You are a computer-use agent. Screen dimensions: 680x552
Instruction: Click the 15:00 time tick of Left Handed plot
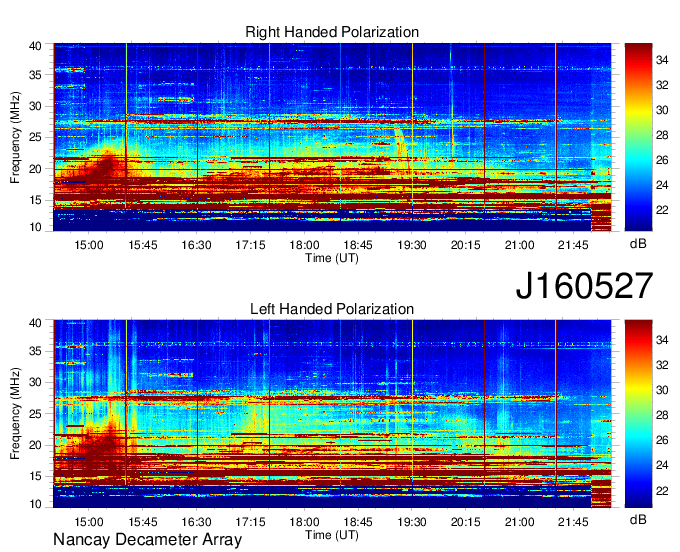pyautogui.click(x=88, y=522)
